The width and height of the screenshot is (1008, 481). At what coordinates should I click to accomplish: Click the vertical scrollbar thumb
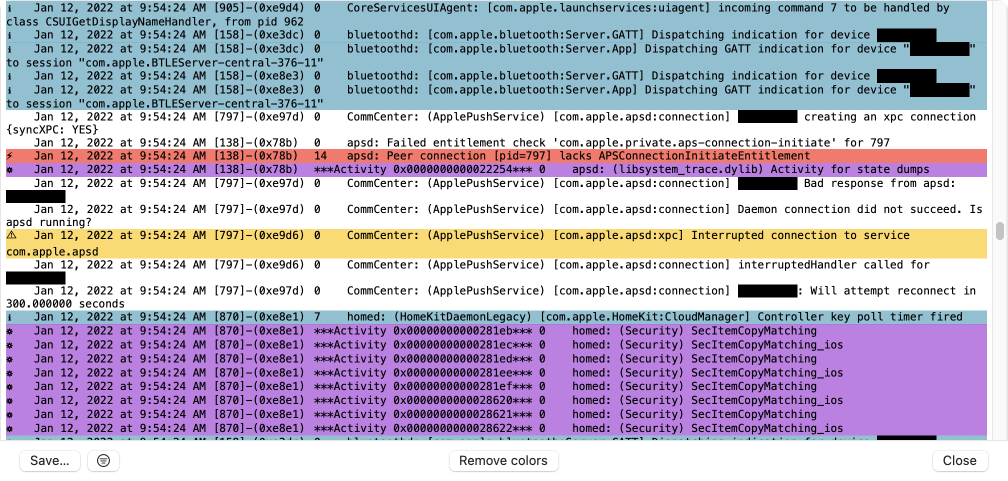pyautogui.click(x=1000, y=230)
